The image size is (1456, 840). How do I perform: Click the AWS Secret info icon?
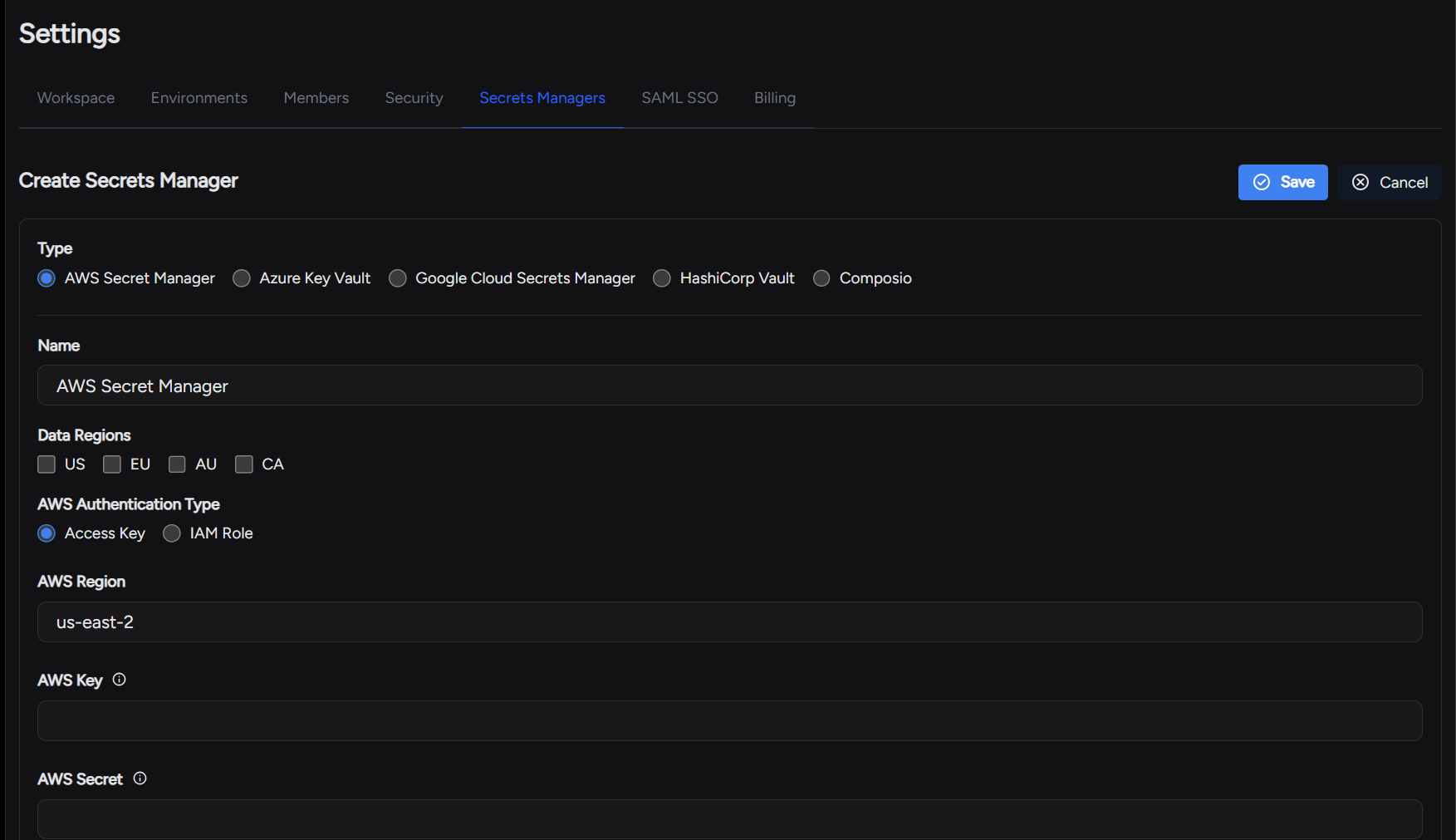click(x=140, y=779)
